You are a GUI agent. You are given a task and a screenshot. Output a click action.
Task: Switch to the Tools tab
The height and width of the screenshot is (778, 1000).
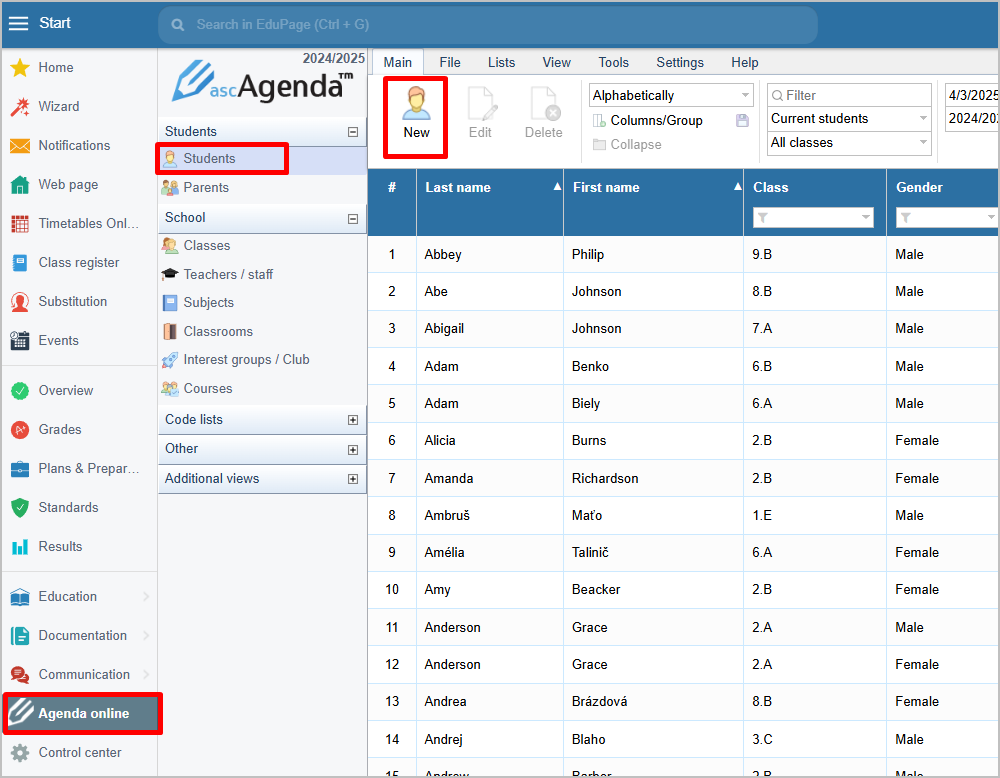click(x=613, y=62)
